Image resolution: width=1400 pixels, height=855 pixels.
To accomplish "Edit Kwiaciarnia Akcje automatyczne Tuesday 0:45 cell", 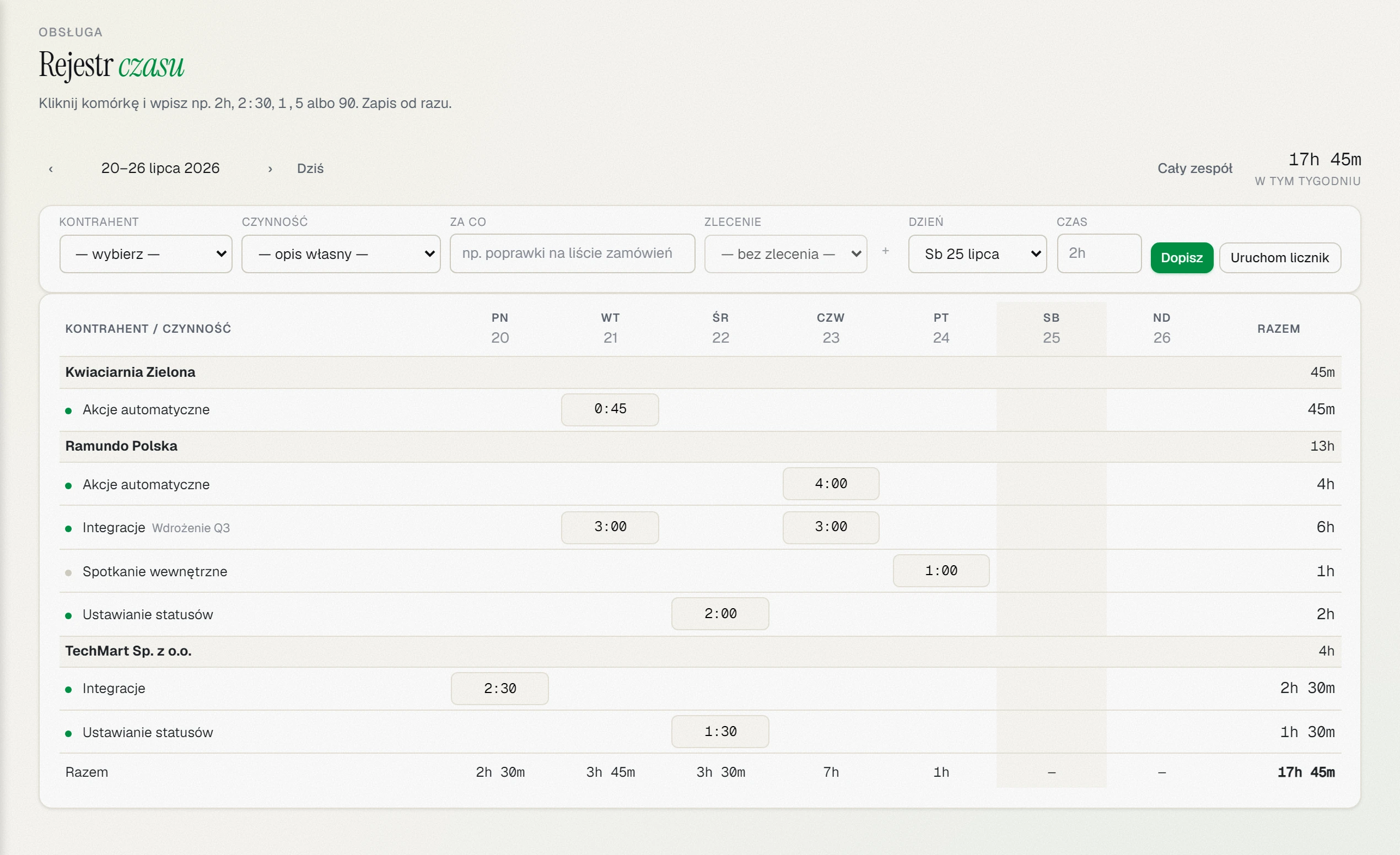I will [x=610, y=409].
